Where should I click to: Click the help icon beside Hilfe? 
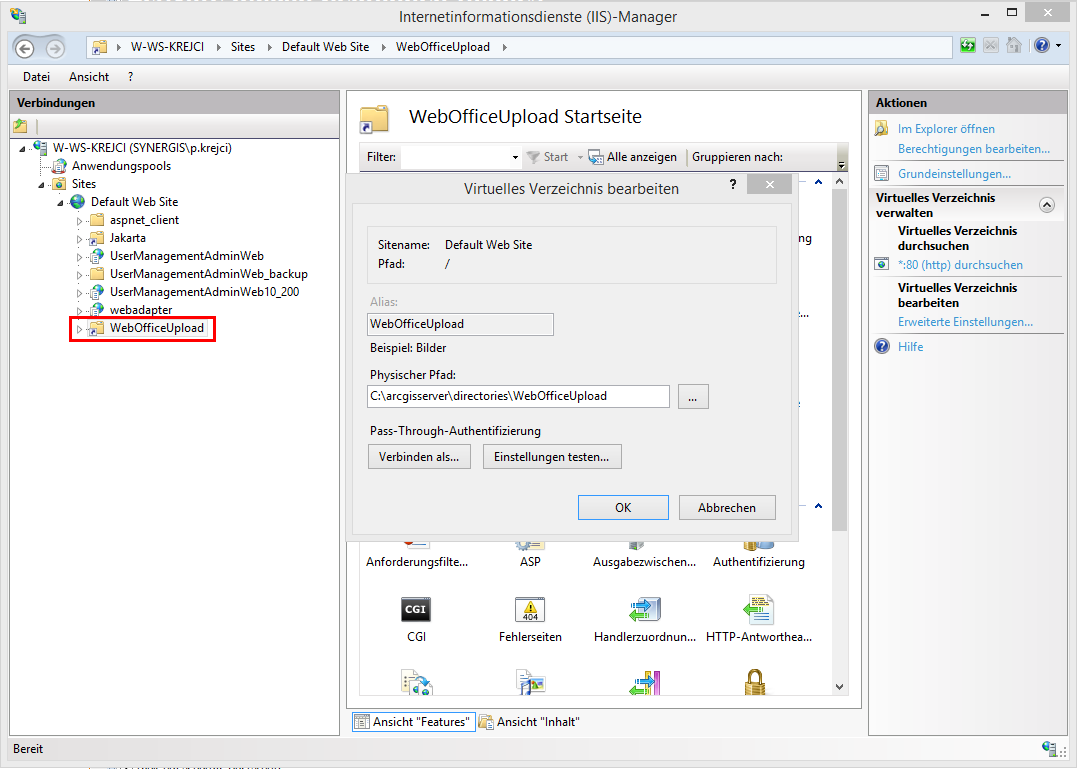[x=882, y=347]
